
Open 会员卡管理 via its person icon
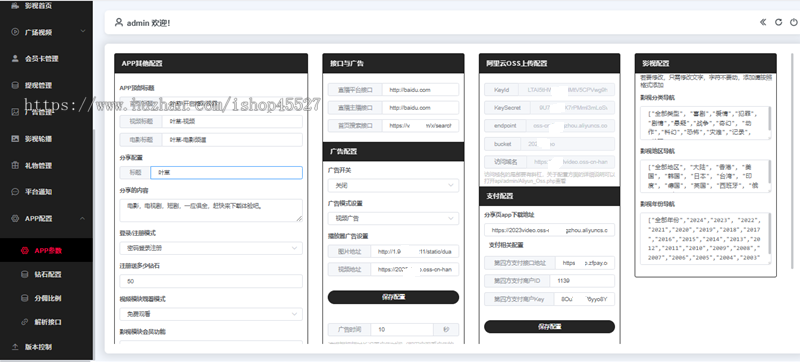15,59
